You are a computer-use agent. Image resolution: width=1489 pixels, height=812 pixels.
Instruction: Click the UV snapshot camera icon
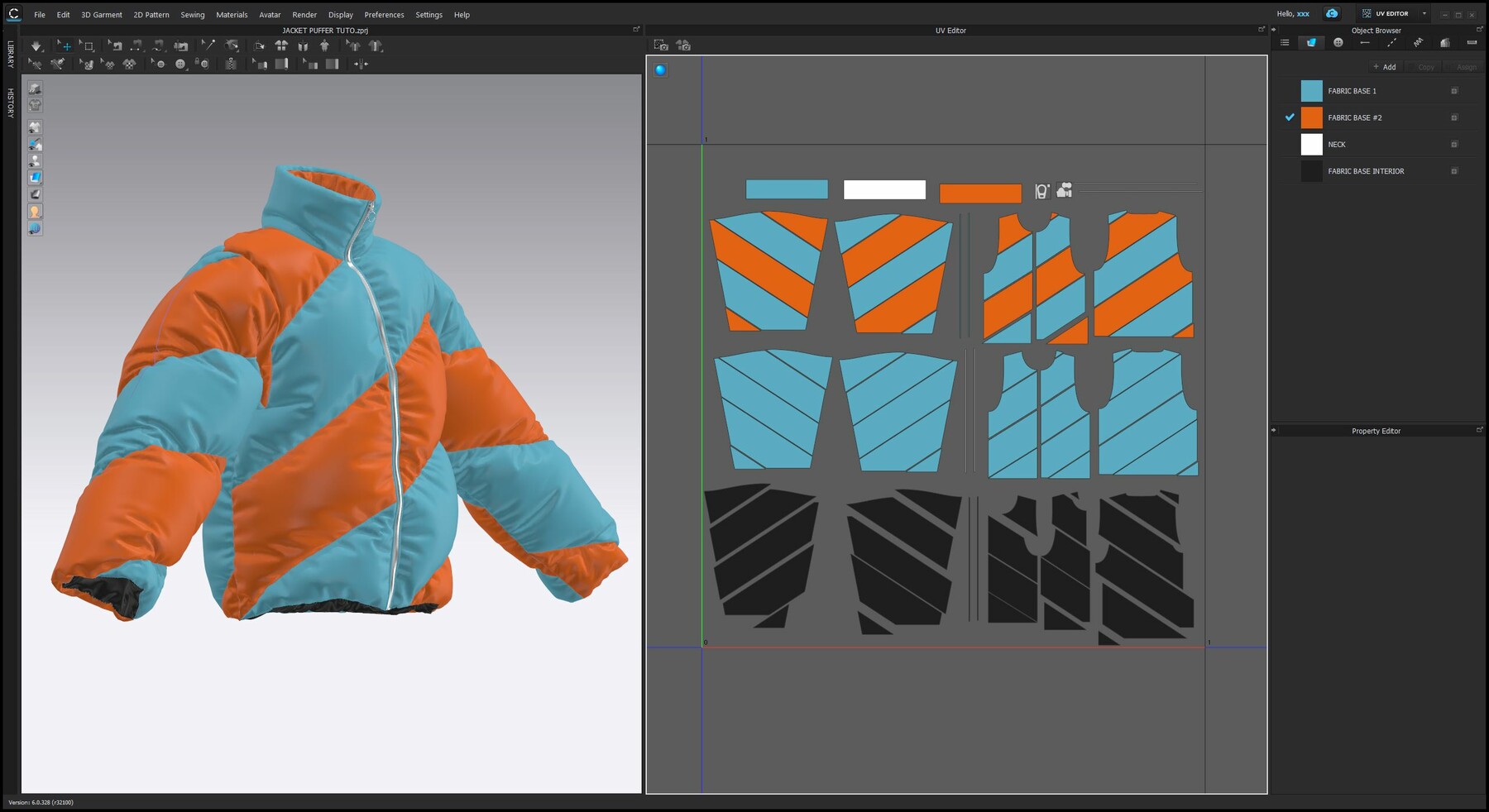click(662, 46)
